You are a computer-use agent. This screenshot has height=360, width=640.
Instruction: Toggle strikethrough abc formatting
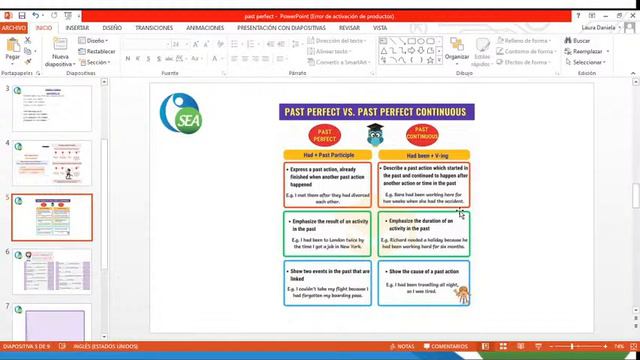click(169, 59)
